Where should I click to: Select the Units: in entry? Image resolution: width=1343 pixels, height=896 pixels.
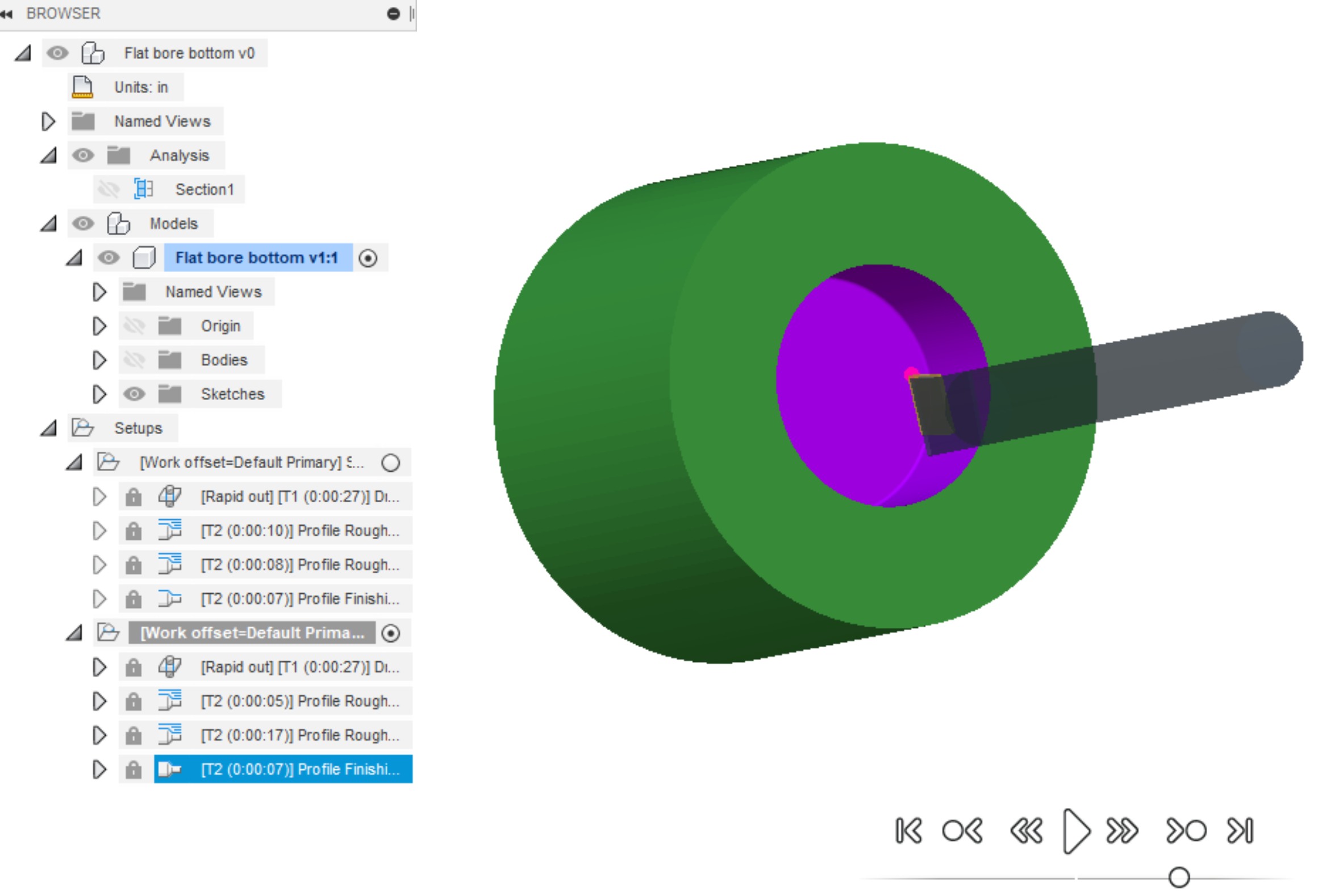(141, 87)
